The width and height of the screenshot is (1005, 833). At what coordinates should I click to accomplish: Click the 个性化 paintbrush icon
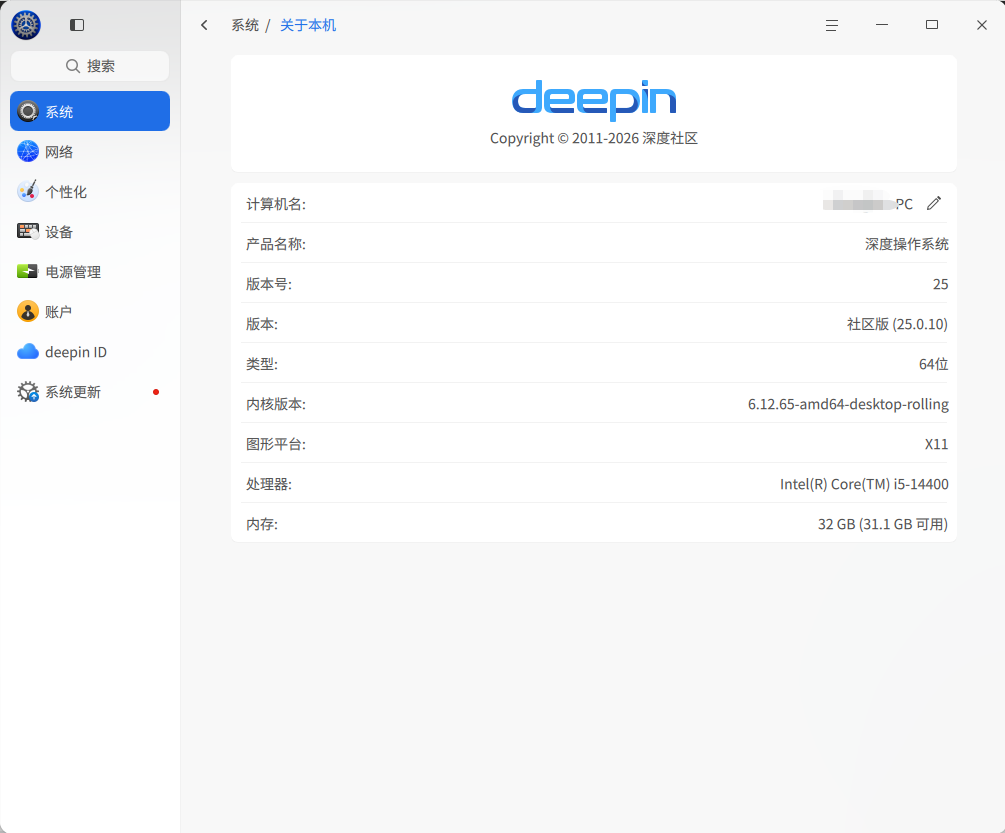[x=28, y=191]
